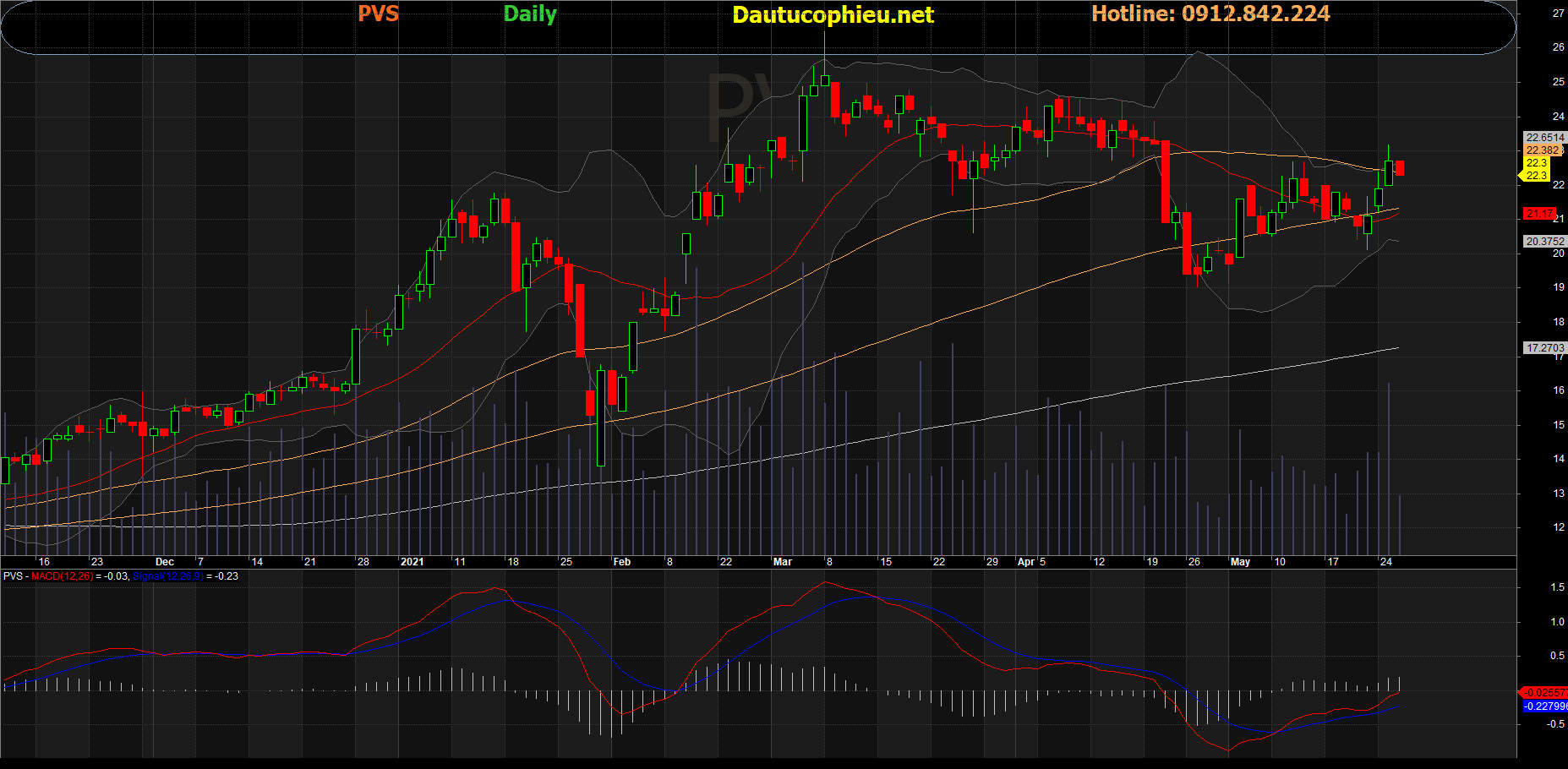Click the blue -0.227996 signal value tag
This screenshot has height=769, width=1568.
click(1544, 706)
